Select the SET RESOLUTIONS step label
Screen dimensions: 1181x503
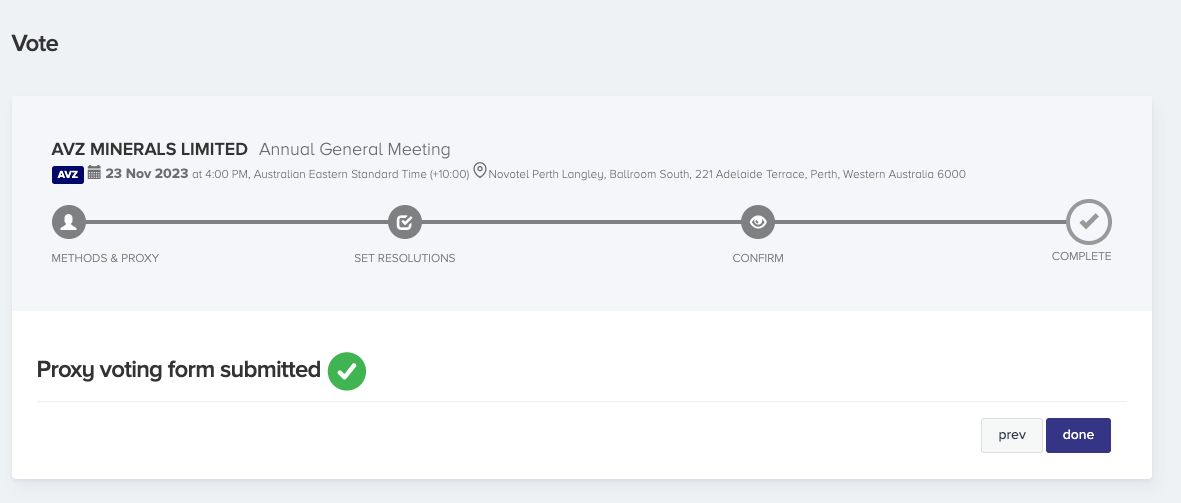click(x=404, y=258)
